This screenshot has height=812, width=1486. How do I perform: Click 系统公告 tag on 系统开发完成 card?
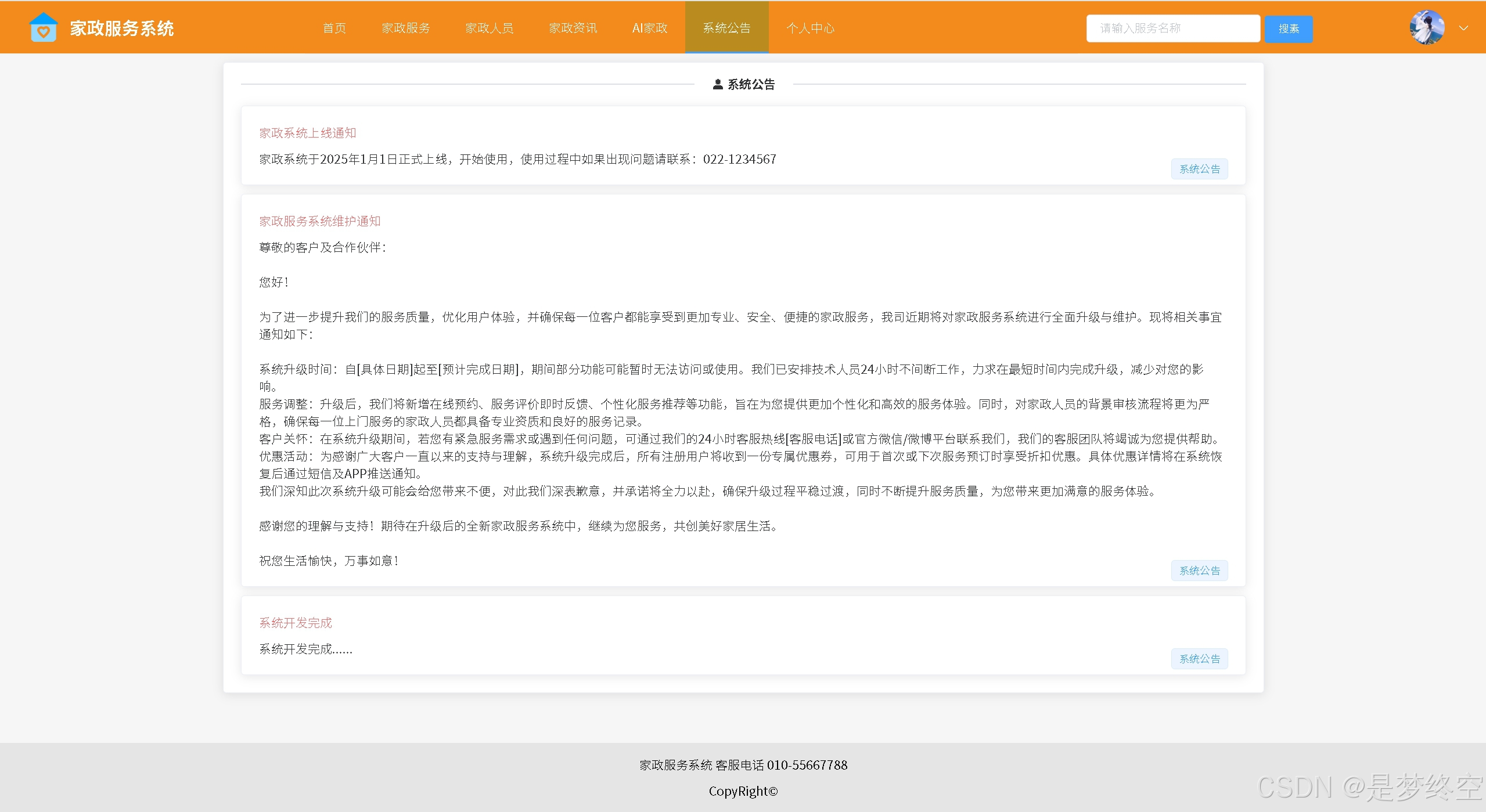pos(1199,659)
